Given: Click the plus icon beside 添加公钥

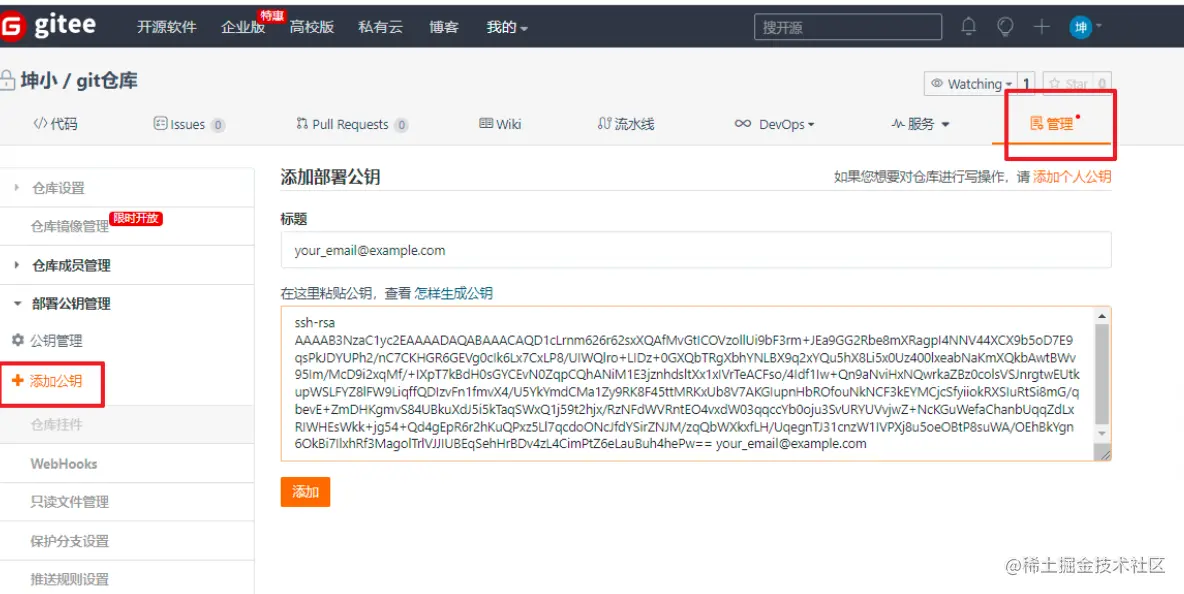Looking at the screenshot, I should point(18,380).
